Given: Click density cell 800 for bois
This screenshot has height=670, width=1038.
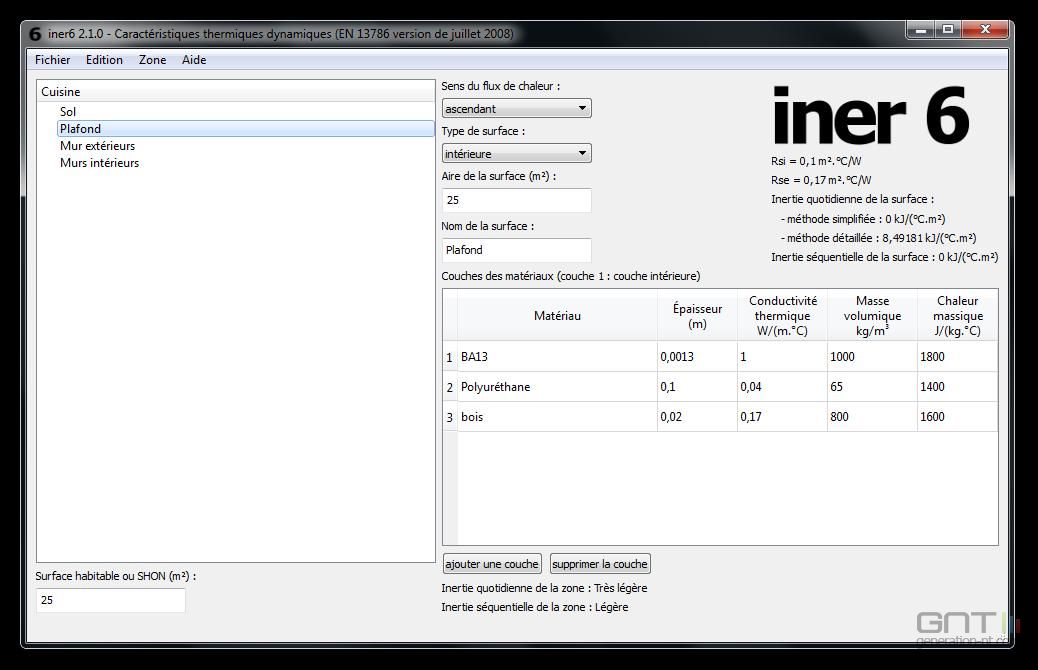Looking at the screenshot, I should [x=873, y=417].
